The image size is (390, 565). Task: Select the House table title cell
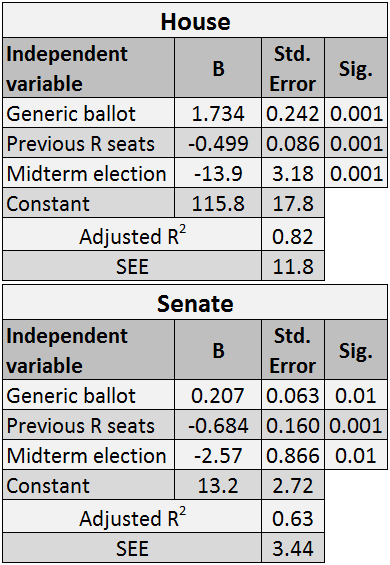pos(195,21)
